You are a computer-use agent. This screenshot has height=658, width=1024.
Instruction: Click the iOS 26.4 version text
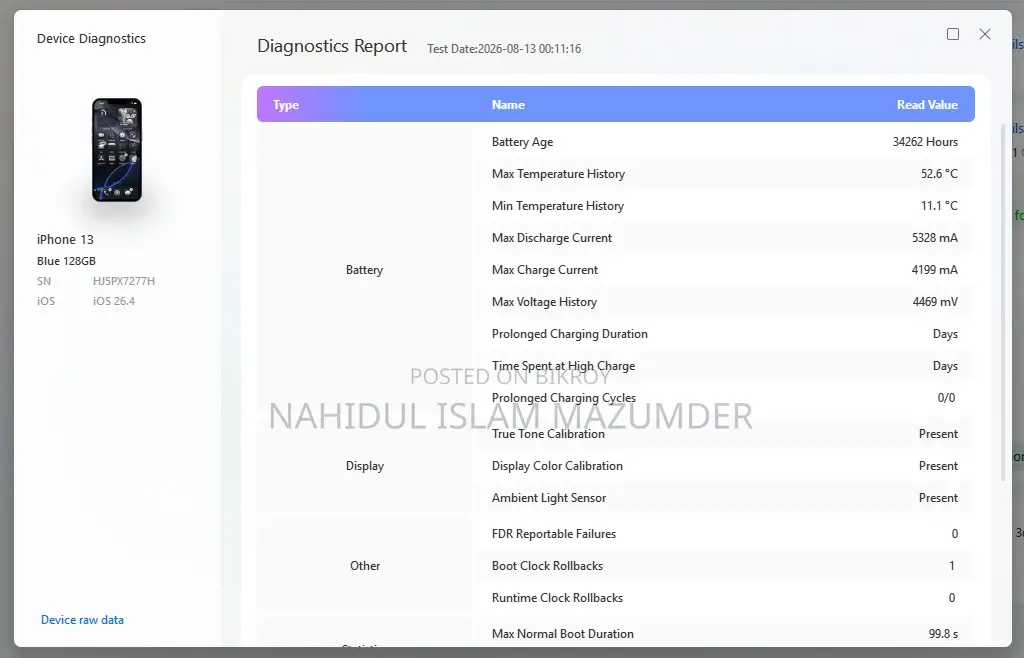(x=114, y=301)
